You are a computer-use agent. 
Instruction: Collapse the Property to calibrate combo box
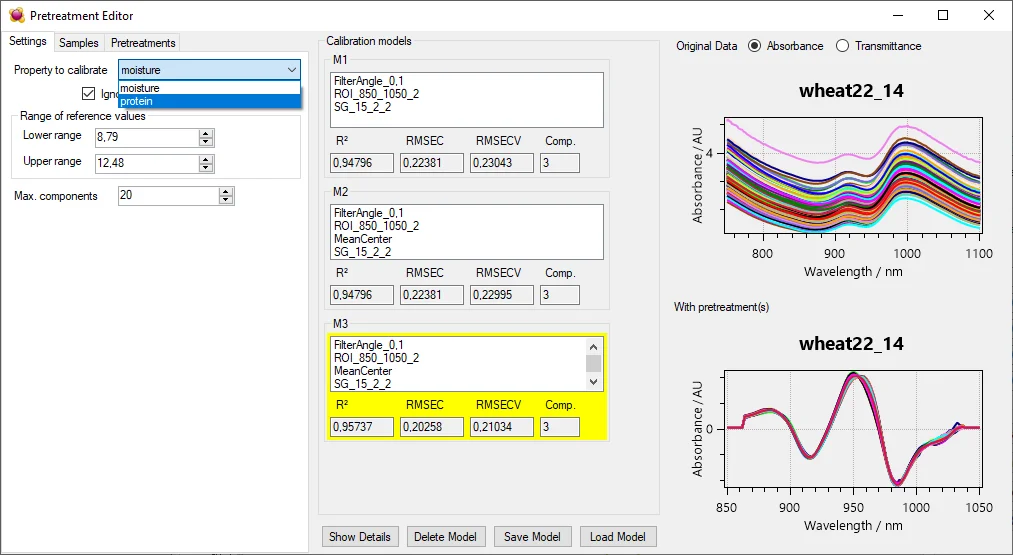291,70
